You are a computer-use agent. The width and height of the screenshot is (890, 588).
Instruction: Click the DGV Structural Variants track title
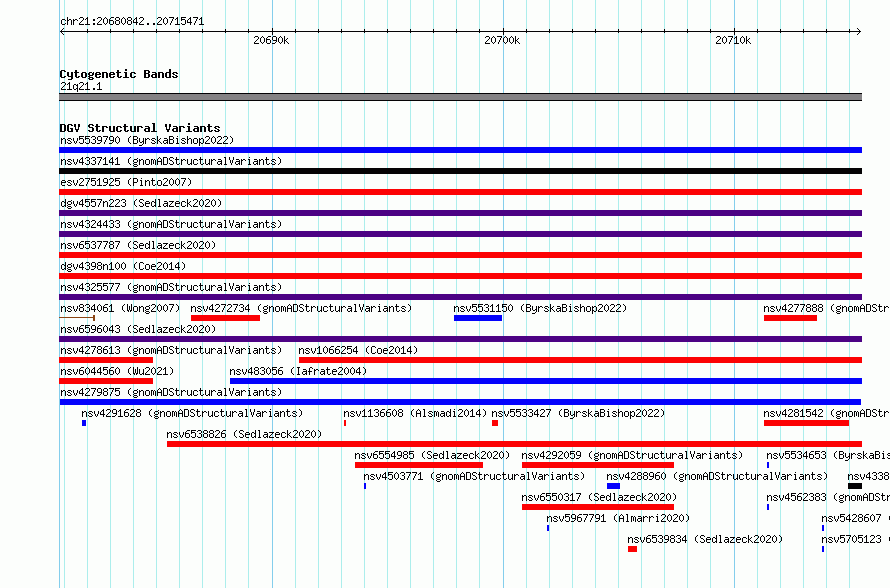tap(140, 128)
